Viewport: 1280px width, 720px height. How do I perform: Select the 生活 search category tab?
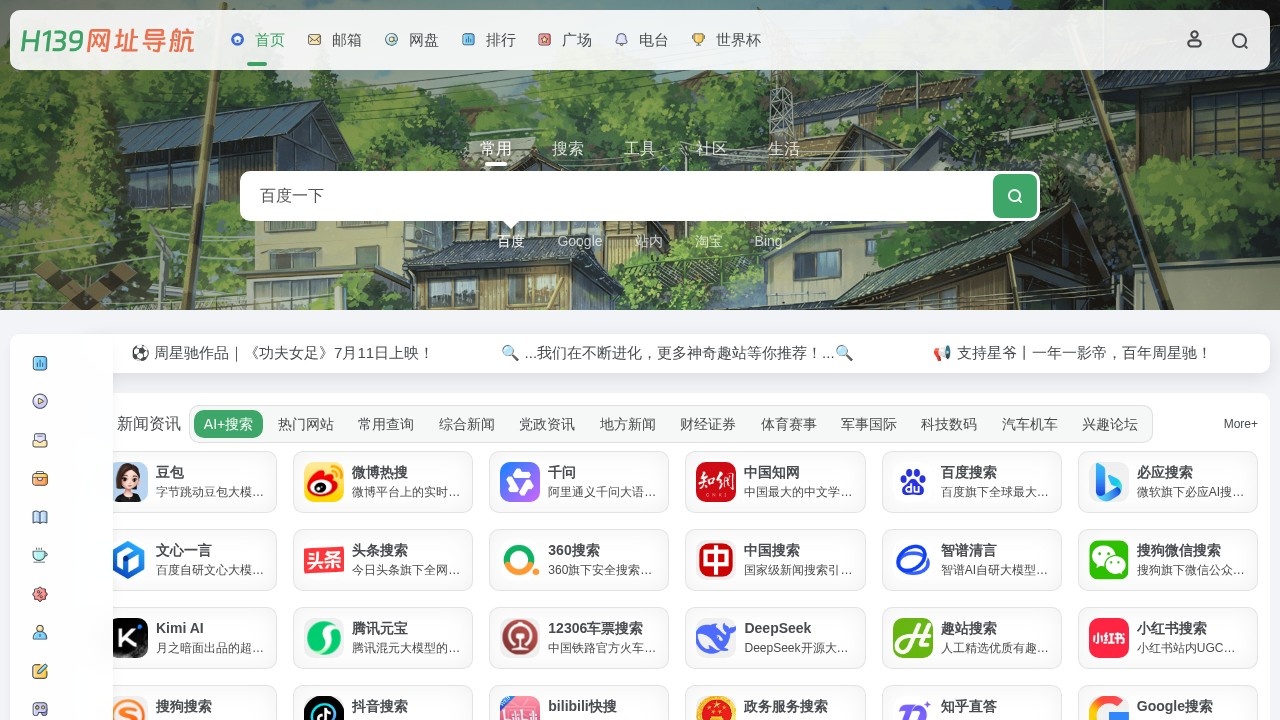coord(784,148)
